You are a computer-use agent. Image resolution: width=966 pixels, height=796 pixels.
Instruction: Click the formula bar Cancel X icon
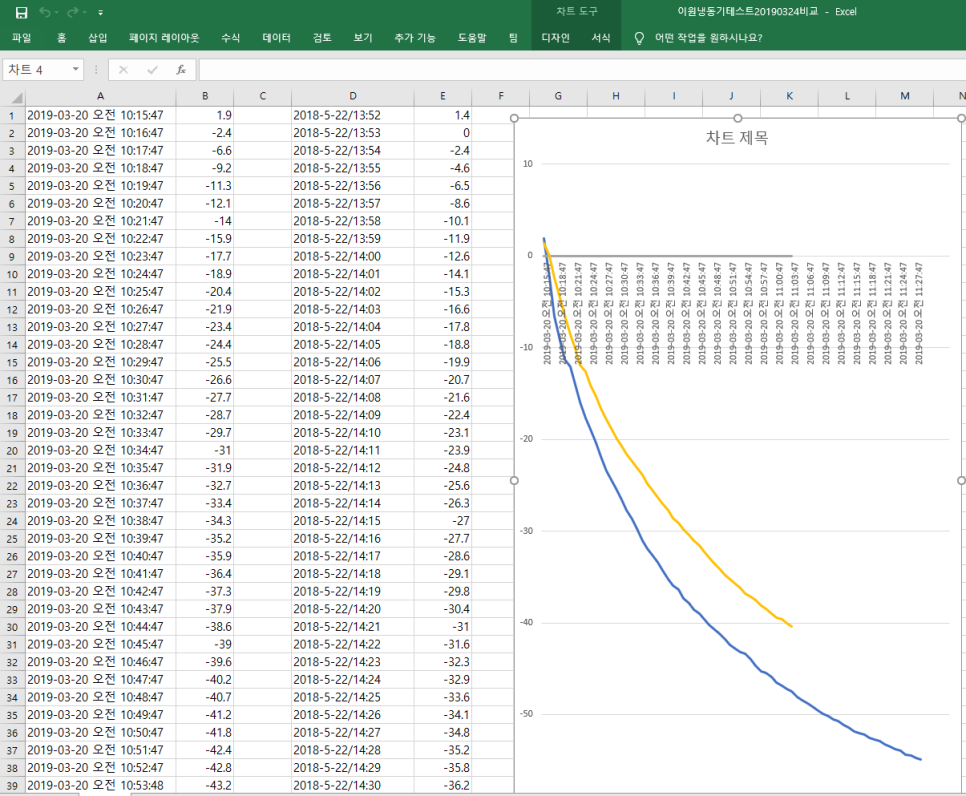pyautogui.click(x=123, y=70)
